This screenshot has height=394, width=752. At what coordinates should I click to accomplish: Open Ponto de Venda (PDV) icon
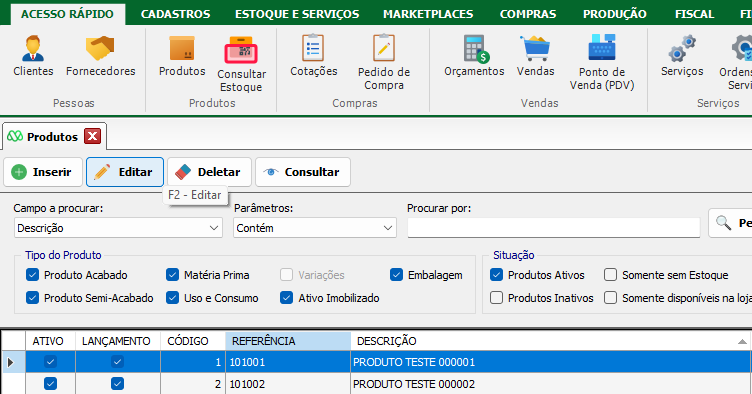pyautogui.click(x=602, y=47)
